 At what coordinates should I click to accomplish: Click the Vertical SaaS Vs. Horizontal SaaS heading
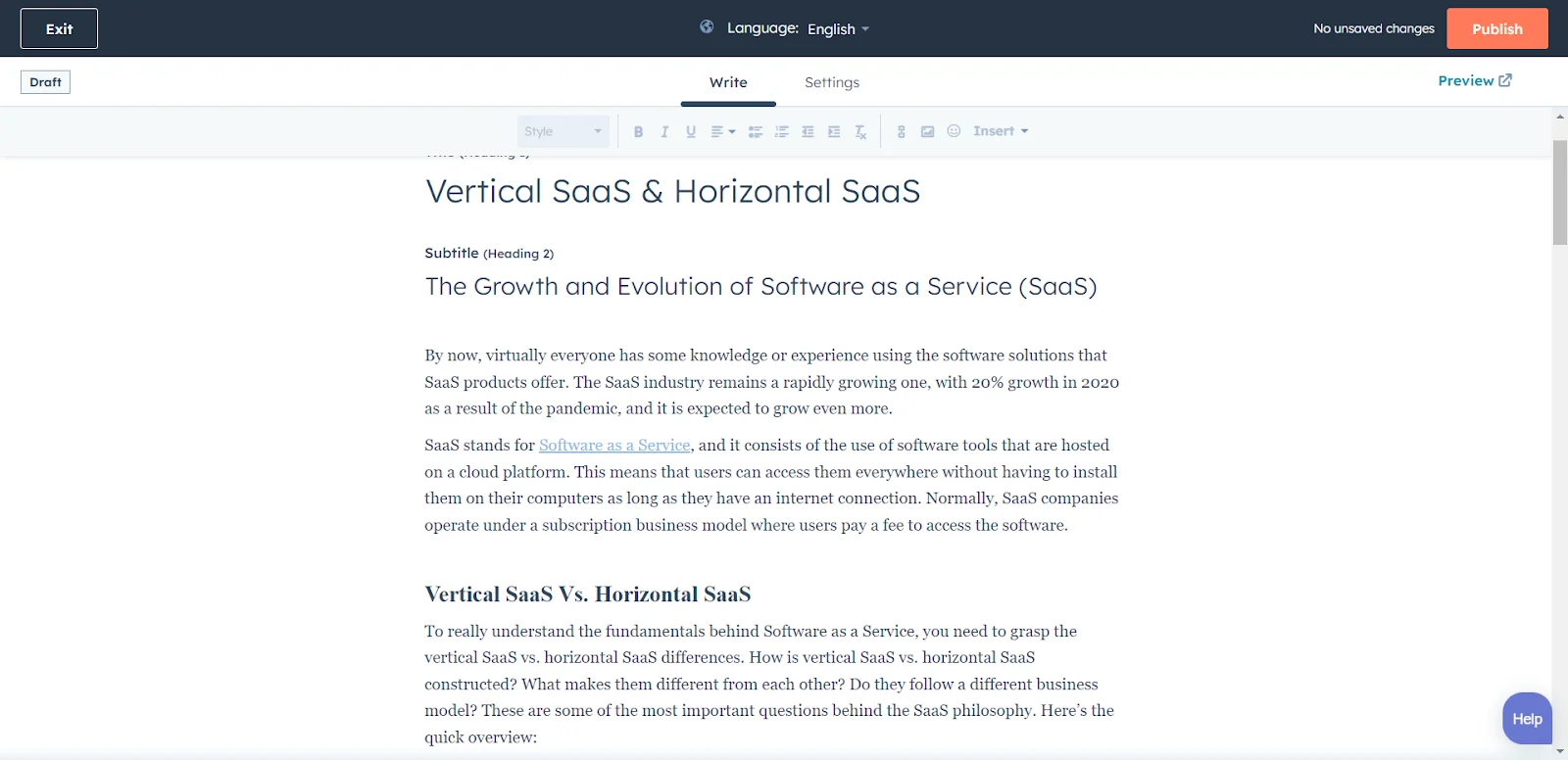point(588,594)
